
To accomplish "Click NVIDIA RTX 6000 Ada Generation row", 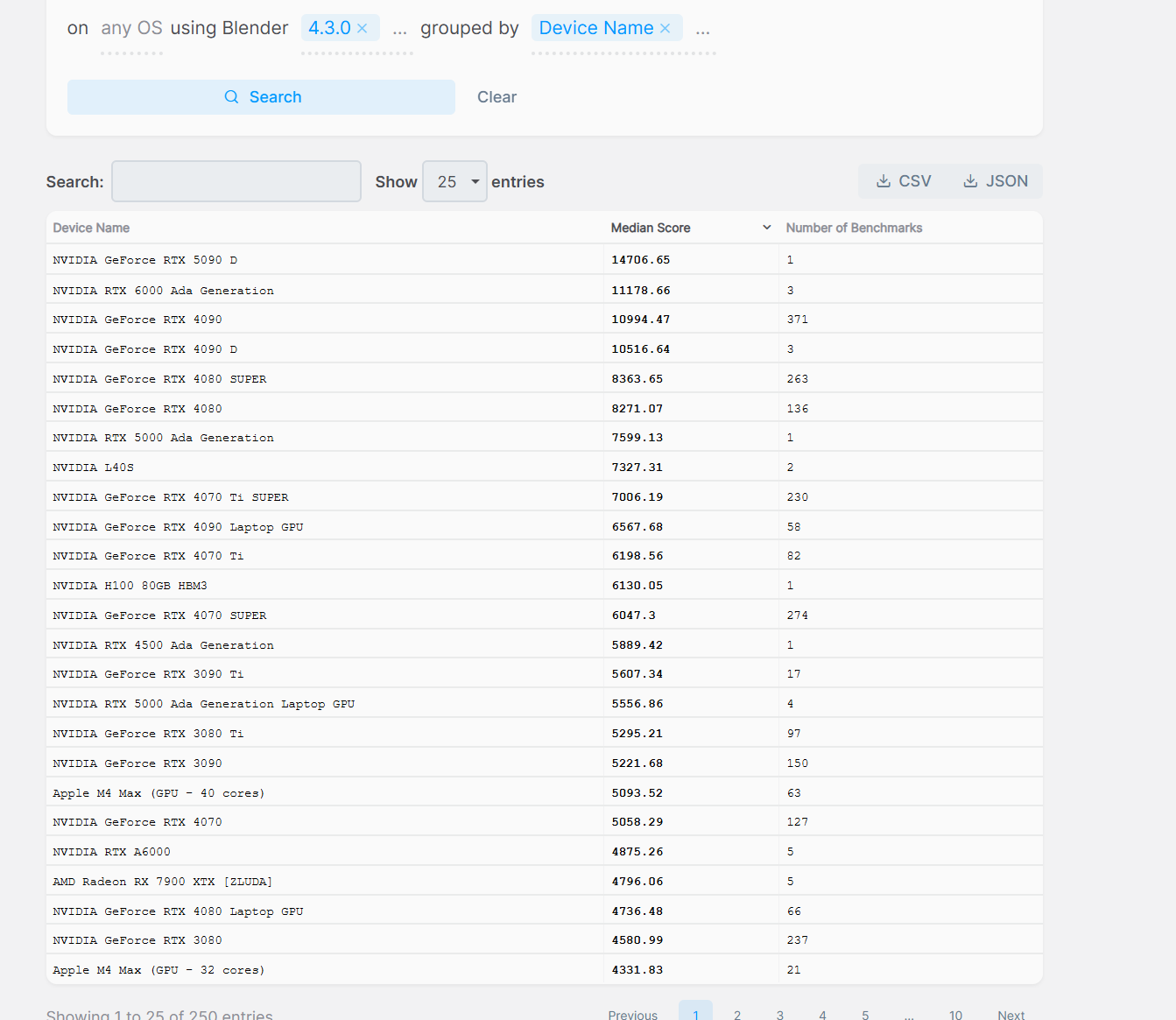I will (x=544, y=290).
